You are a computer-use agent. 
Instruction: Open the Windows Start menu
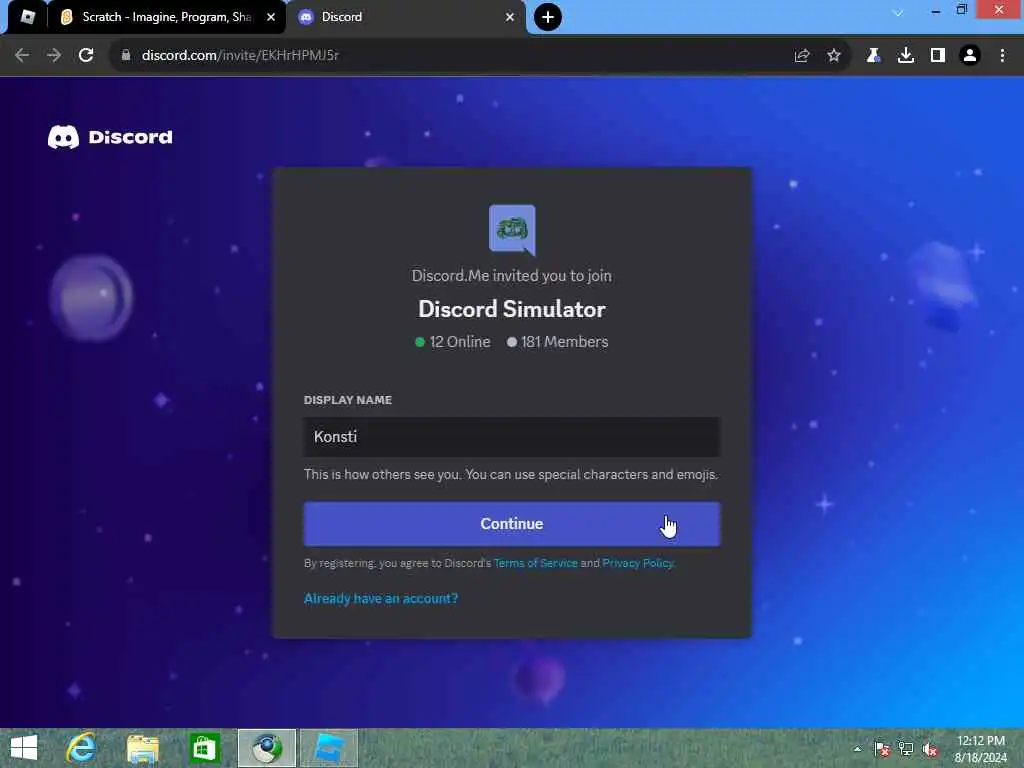24,748
